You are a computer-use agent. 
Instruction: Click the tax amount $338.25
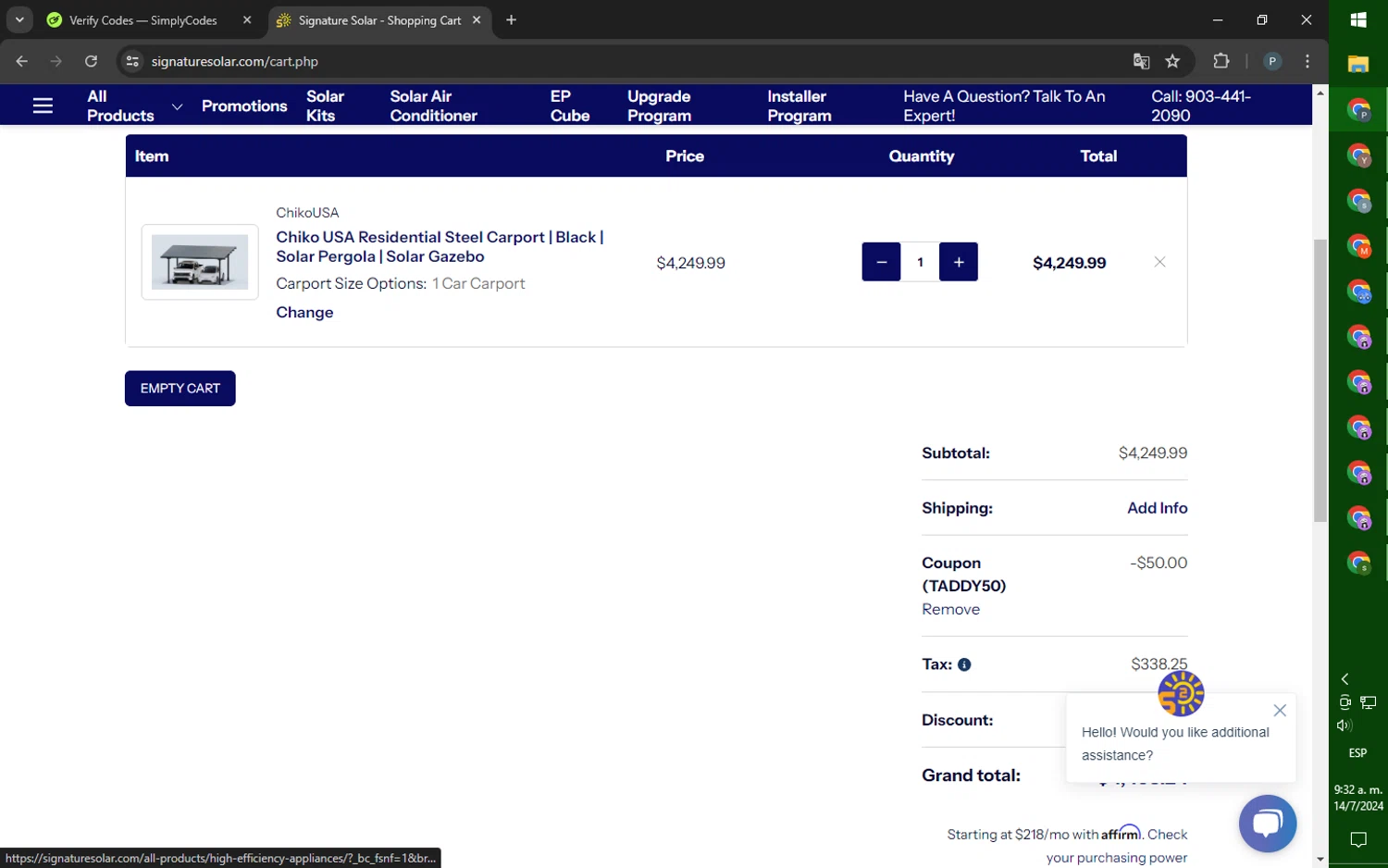click(x=1159, y=663)
